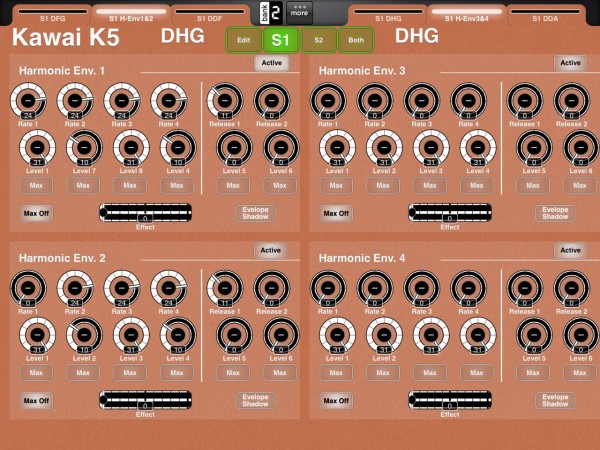Click the Rate 1 knob in Harmonic Env. 4
This screenshot has height=450, width=600.
tap(328, 289)
